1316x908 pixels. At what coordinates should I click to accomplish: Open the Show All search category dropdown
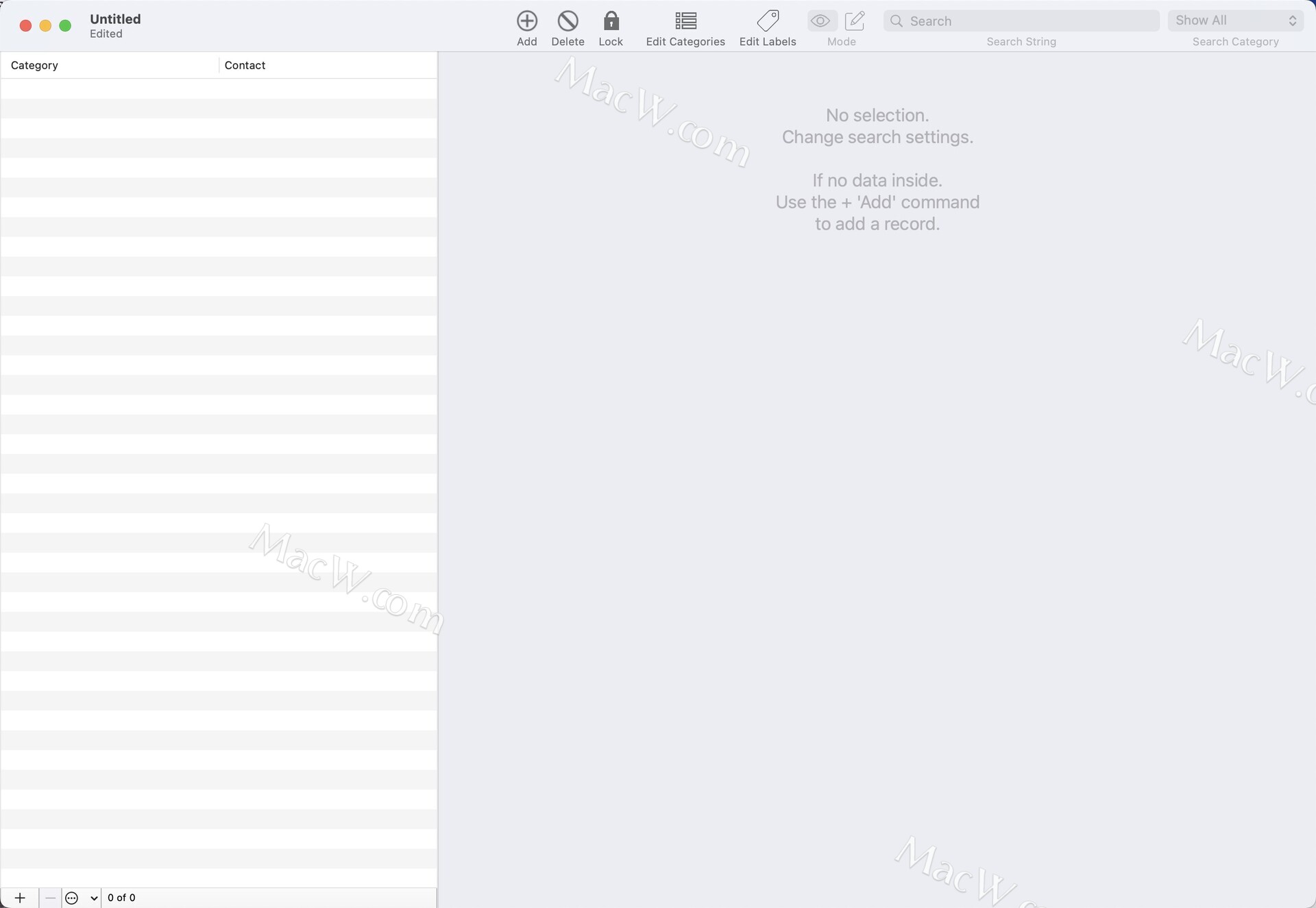click(x=1235, y=21)
